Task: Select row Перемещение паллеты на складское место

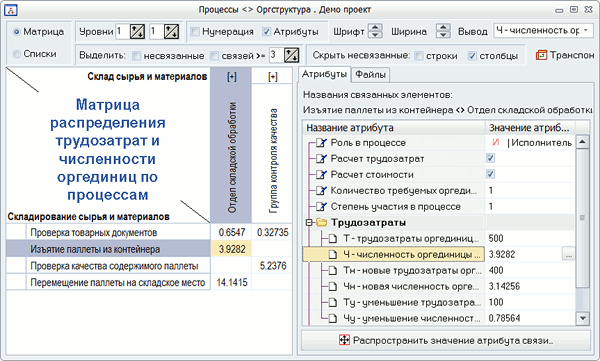Action: [x=118, y=283]
